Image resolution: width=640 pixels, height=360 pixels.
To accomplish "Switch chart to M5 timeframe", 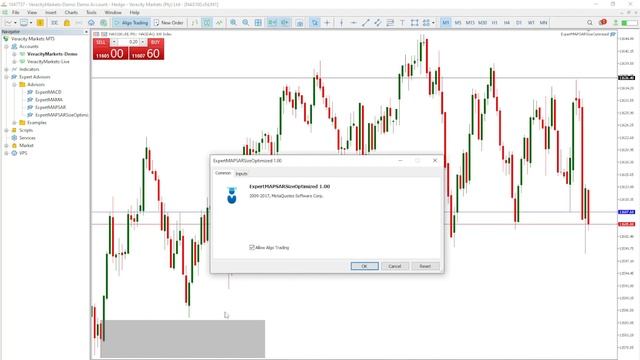I will [458, 23].
